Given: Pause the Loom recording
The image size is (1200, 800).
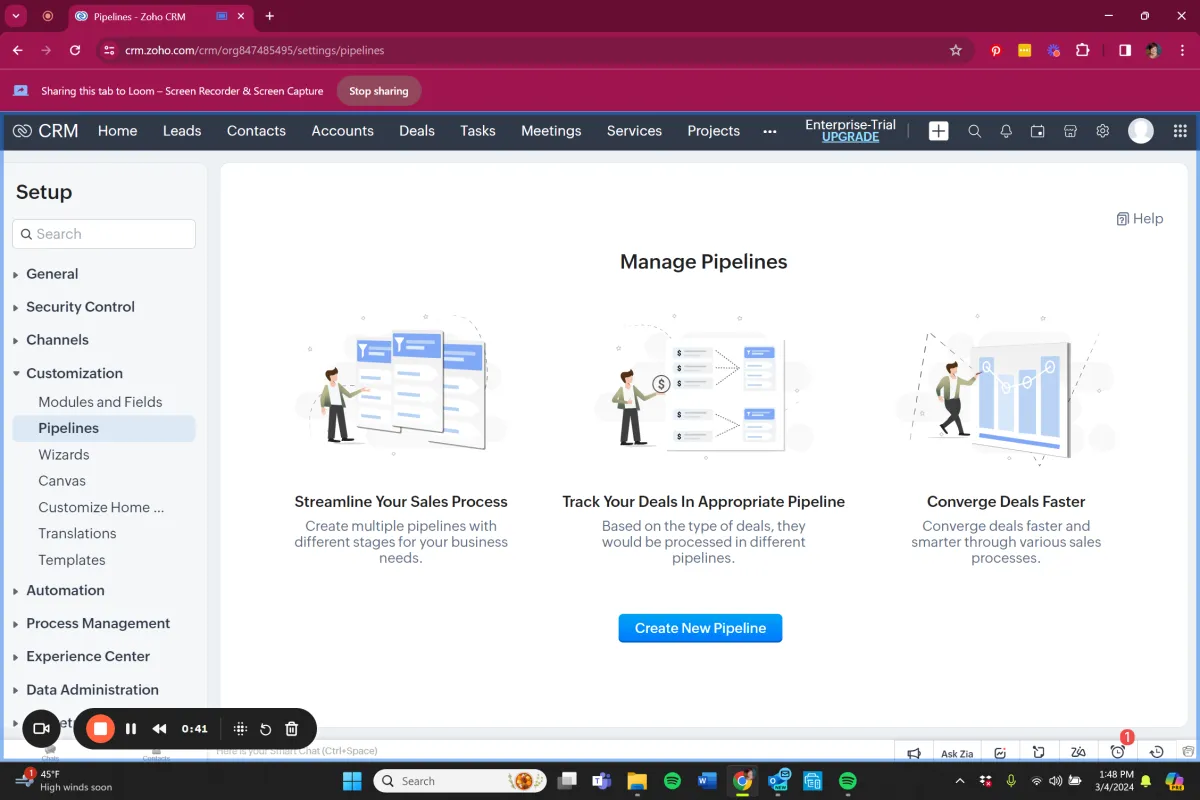Looking at the screenshot, I should point(131,729).
